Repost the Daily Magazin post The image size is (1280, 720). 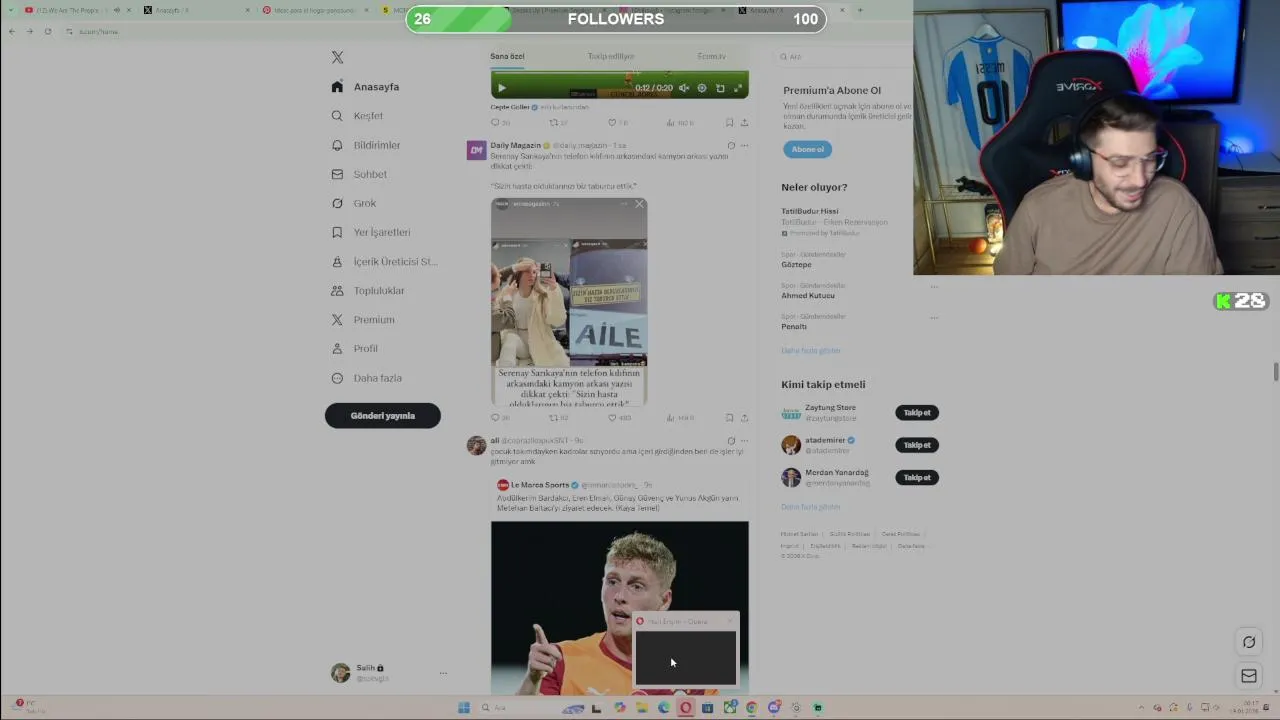558,418
